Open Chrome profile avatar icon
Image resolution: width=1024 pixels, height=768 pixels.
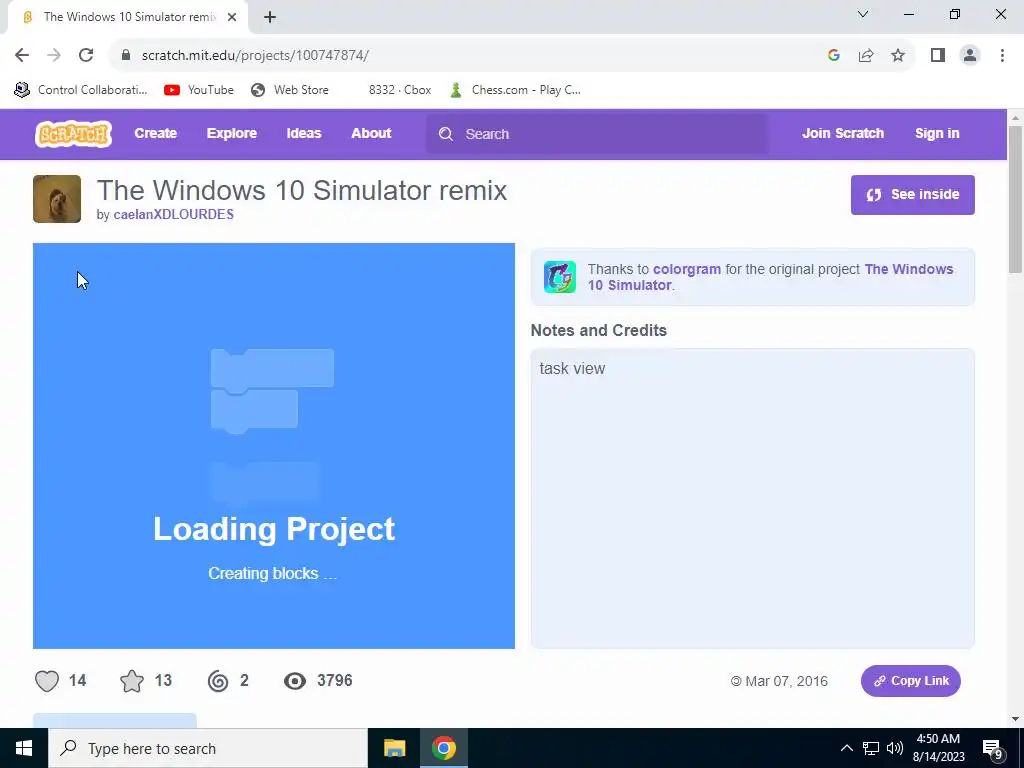pos(970,56)
